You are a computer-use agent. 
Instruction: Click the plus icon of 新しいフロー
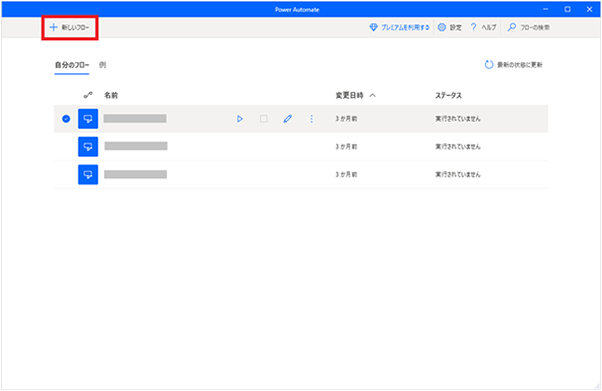point(53,27)
